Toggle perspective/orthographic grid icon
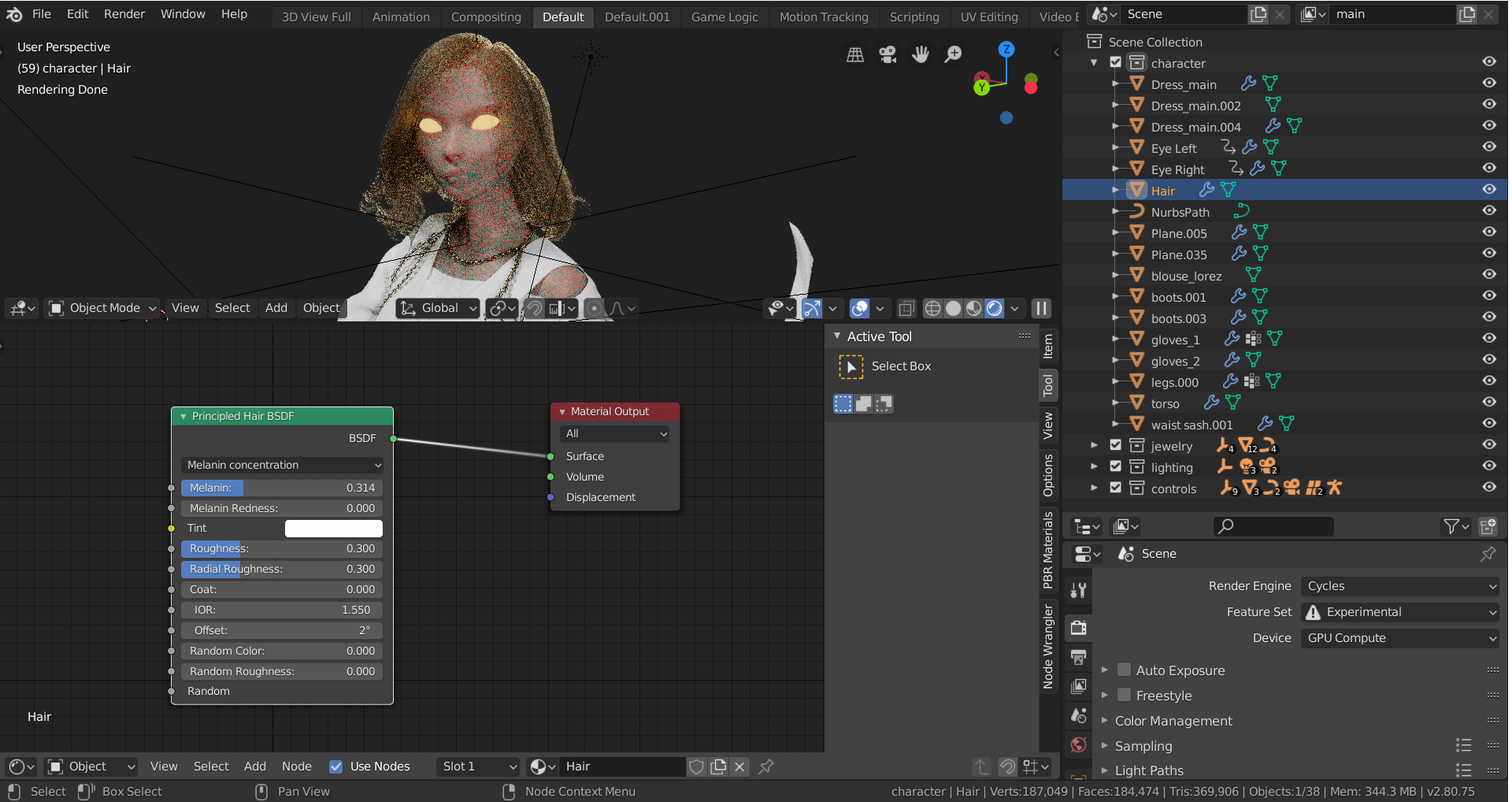This screenshot has width=1512, height=802. tap(855, 54)
